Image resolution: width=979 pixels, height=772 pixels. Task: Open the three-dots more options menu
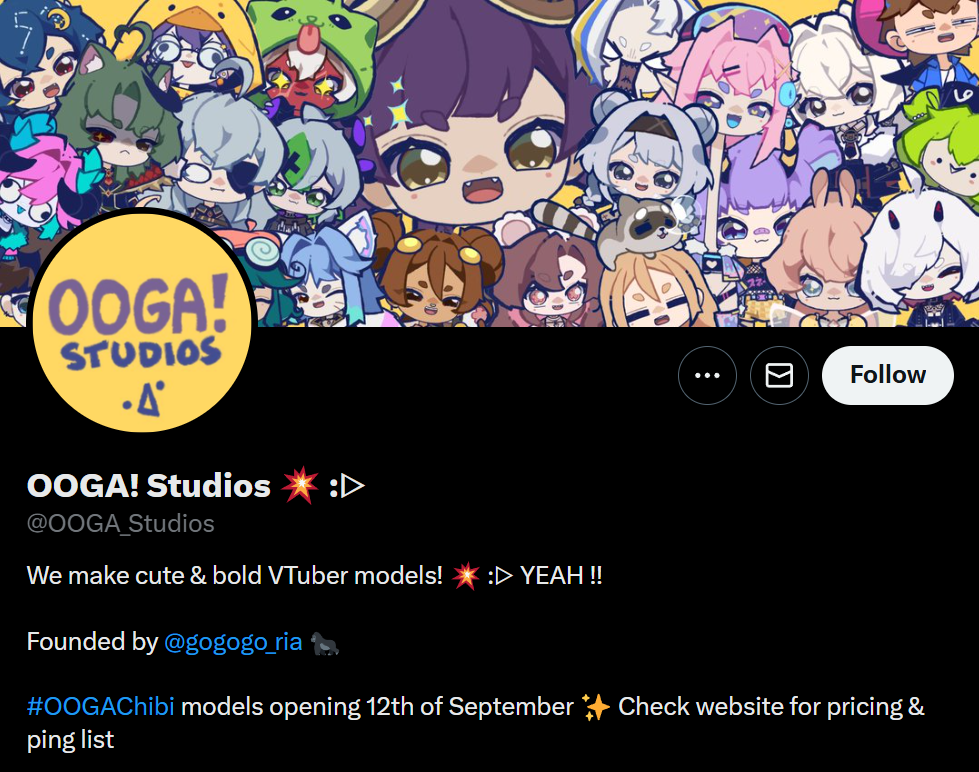pos(707,375)
